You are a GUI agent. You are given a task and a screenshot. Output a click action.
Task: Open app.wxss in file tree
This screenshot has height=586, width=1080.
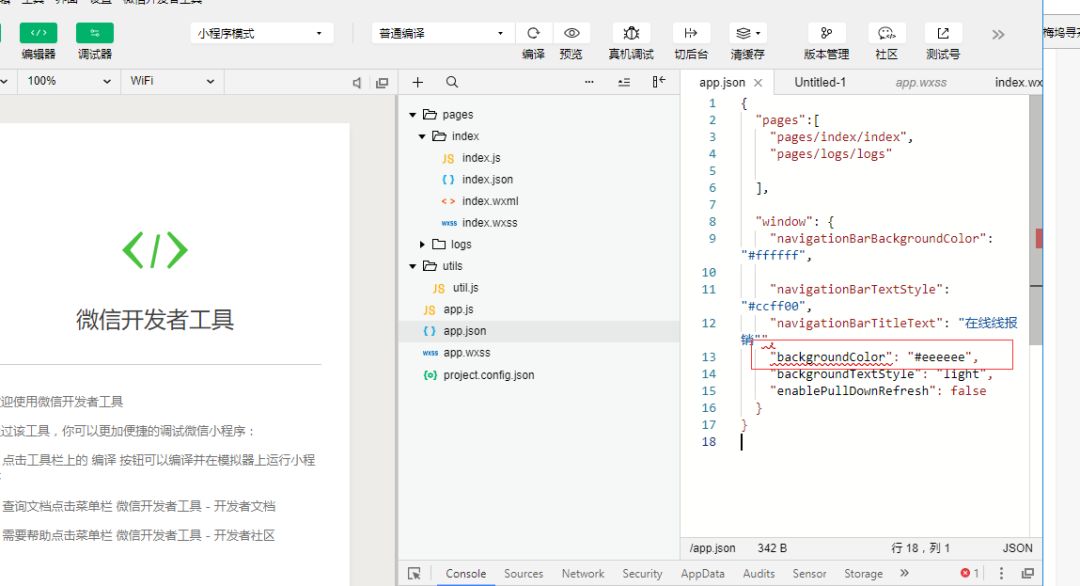pos(466,353)
